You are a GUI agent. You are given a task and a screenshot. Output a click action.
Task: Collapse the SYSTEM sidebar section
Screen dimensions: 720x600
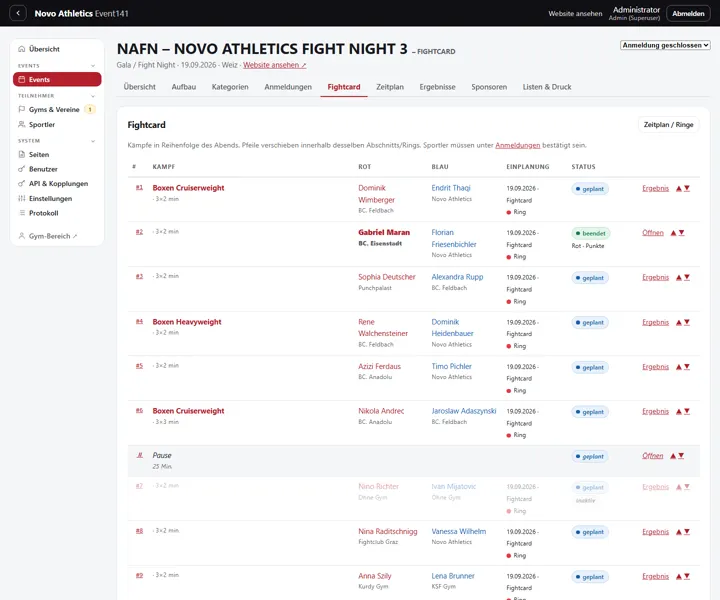93,141
